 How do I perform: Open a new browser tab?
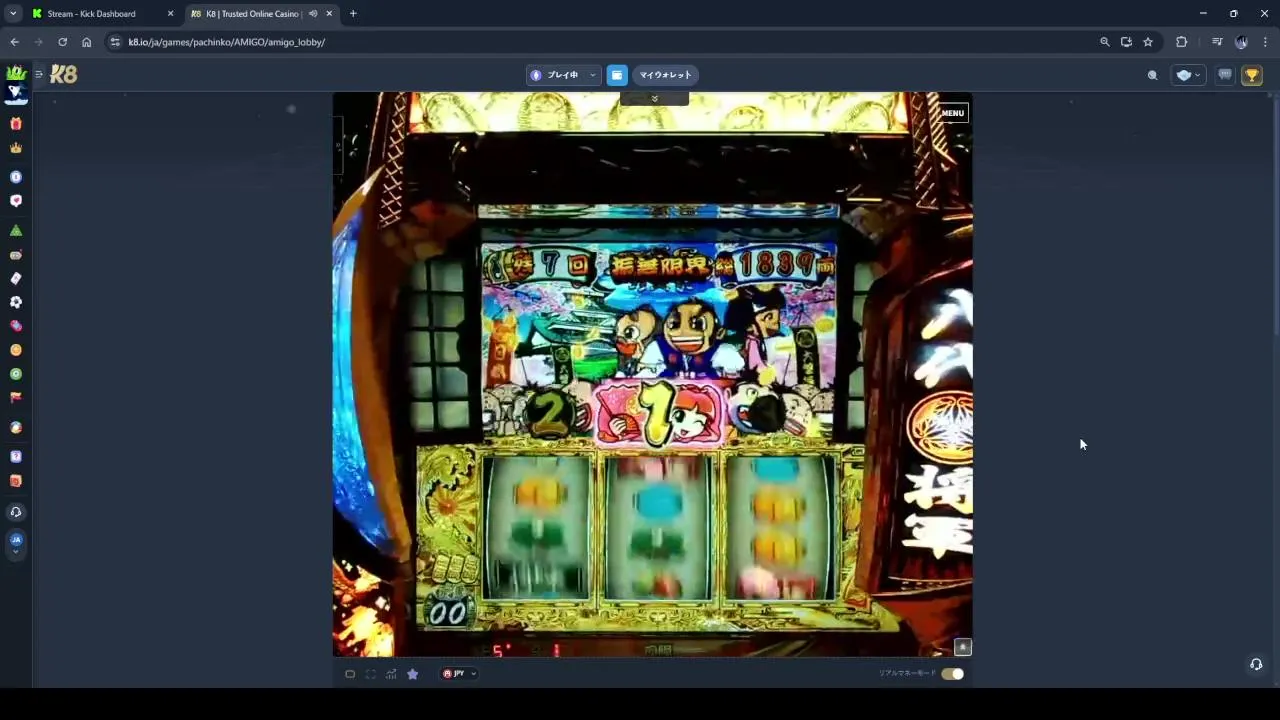(x=353, y=14)
